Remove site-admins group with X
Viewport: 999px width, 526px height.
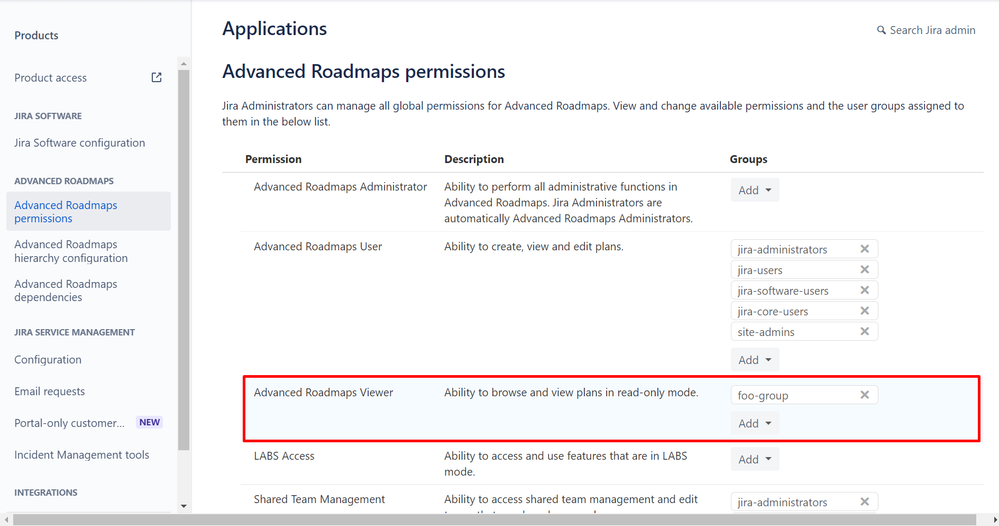[x=865, y=331]
